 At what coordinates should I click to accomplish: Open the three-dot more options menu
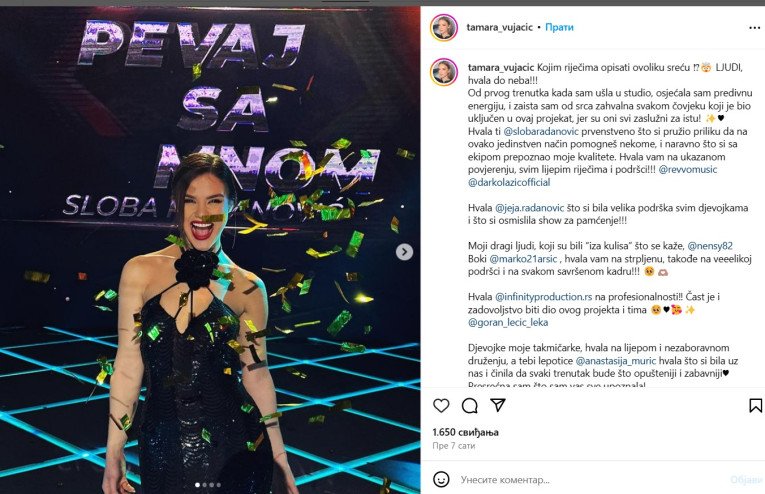click(754, 28)
